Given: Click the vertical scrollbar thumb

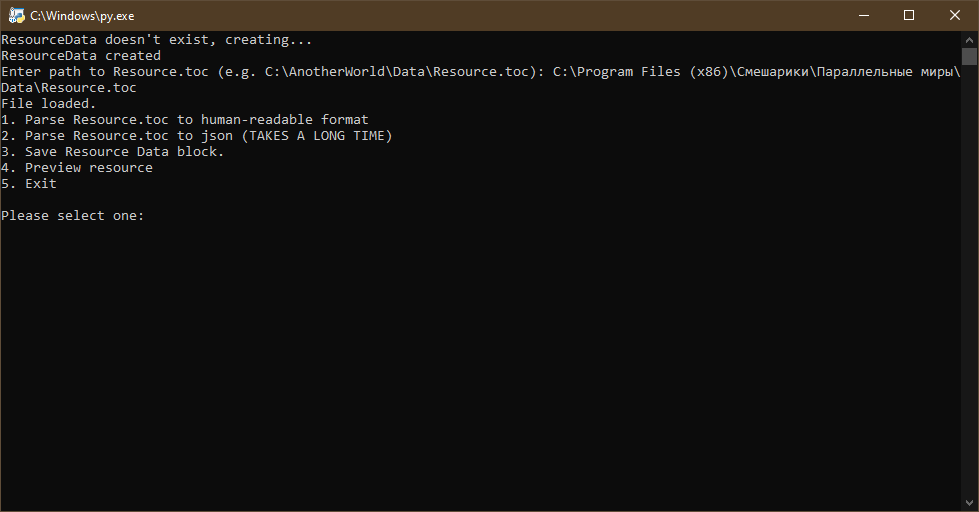Looking at the screenshot, I should click(969, 56).
